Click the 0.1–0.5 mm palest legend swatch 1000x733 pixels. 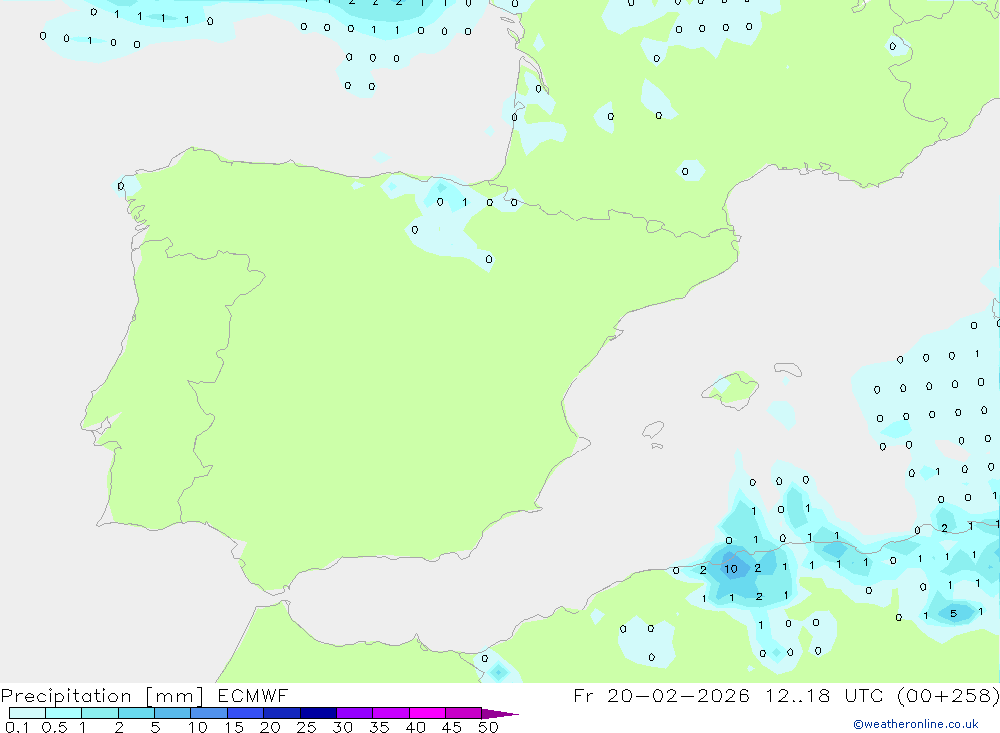pyautogui.click(x=27, y=713)
